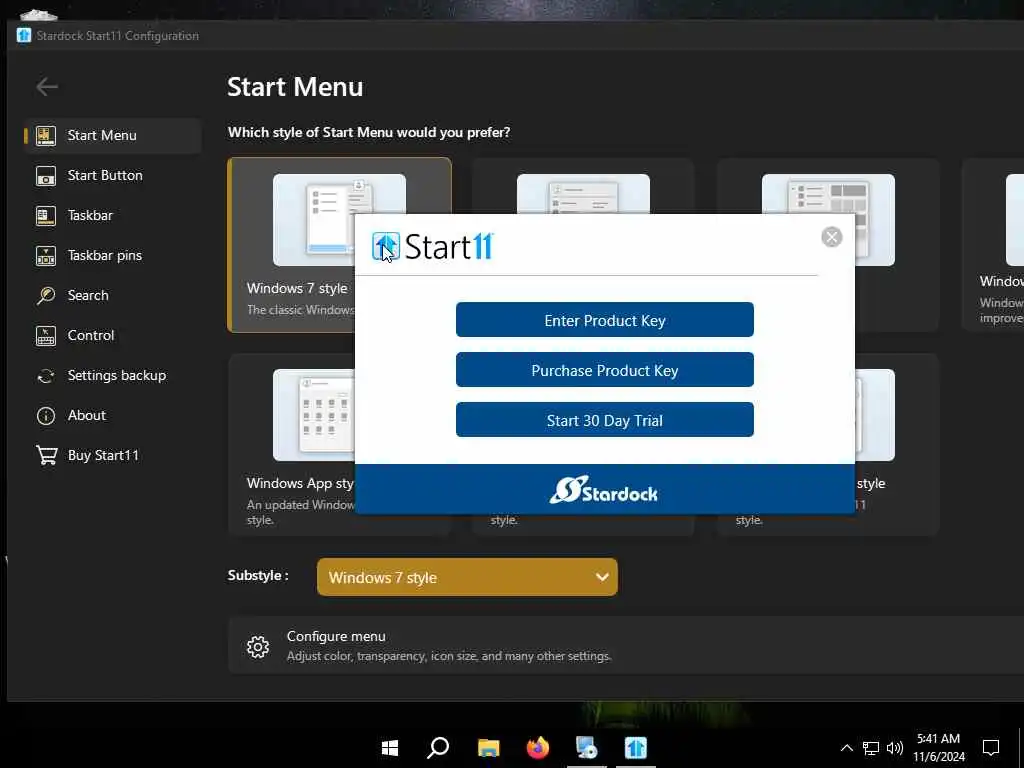This screenshot has height=768, width=1024.
Task: Click Enter Product Key button
Action: tap(605, 320)
